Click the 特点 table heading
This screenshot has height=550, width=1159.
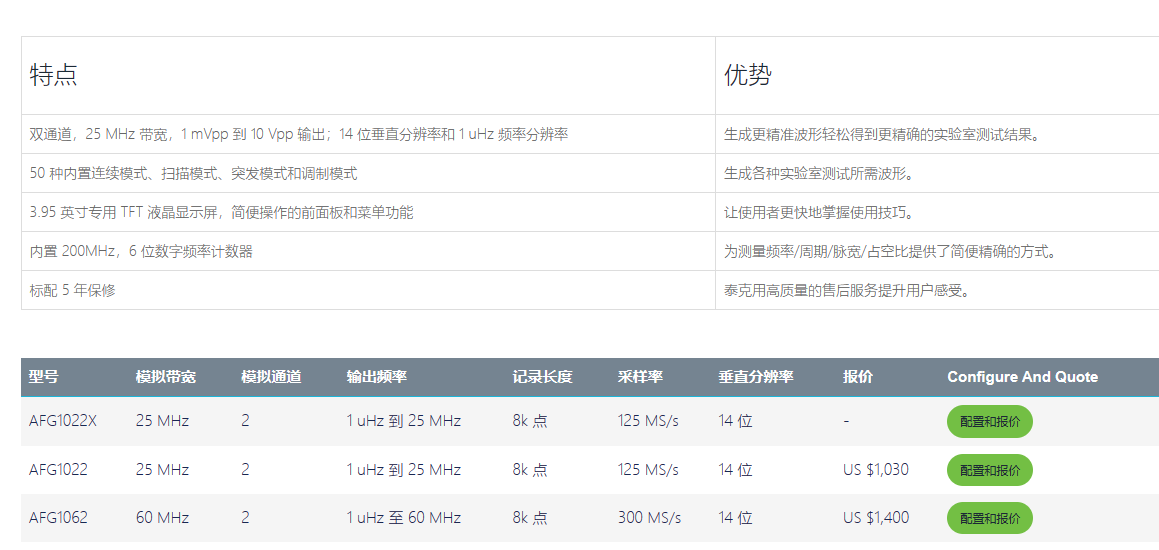point(54,76)
